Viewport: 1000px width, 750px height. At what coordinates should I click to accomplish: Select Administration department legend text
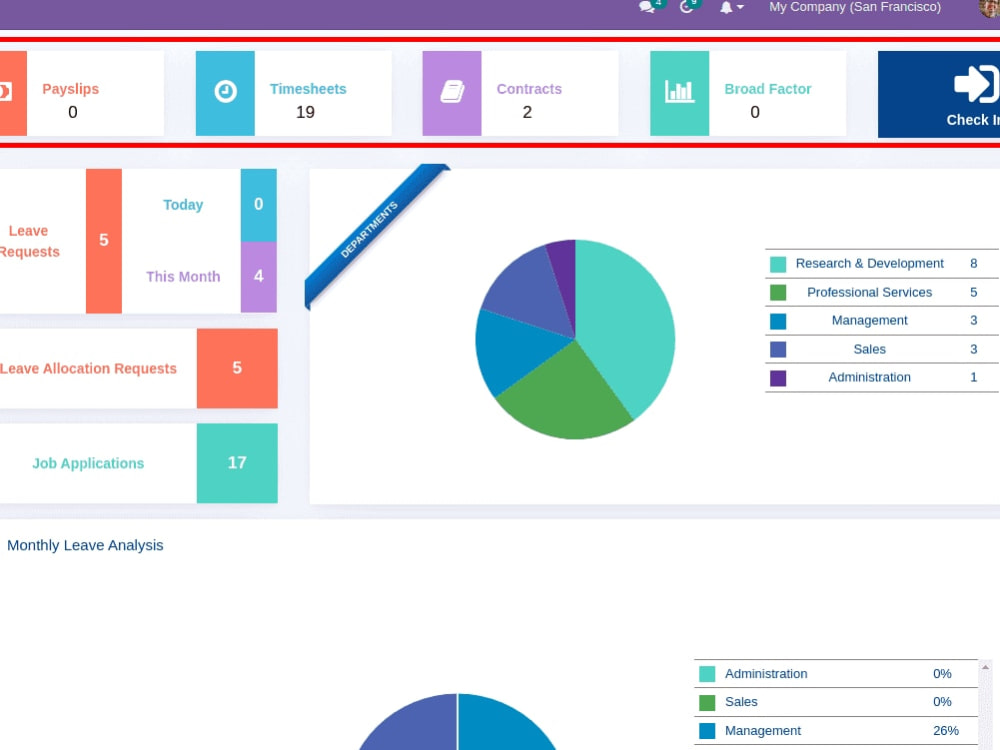tap(869, 377)
